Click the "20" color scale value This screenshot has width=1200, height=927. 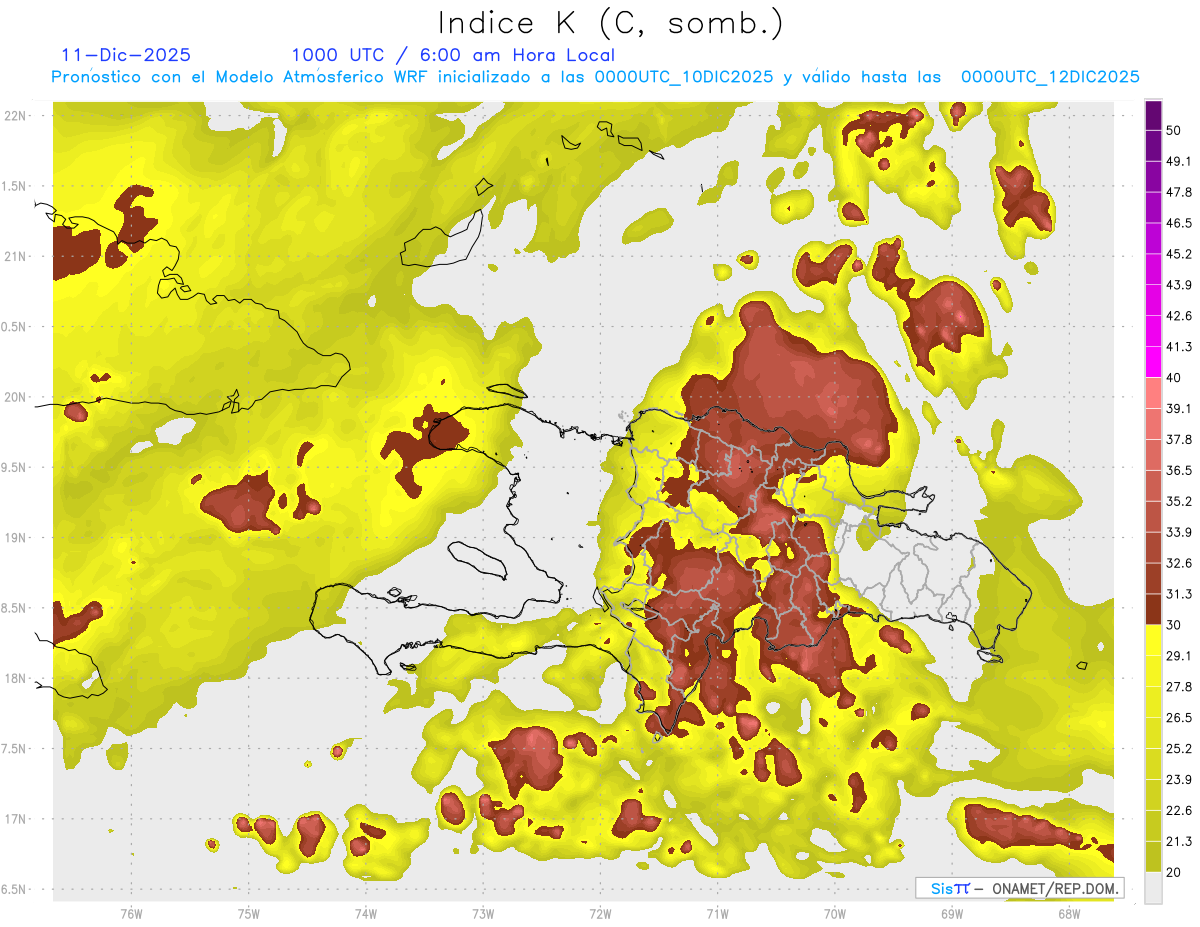(x=1174, y=872)
